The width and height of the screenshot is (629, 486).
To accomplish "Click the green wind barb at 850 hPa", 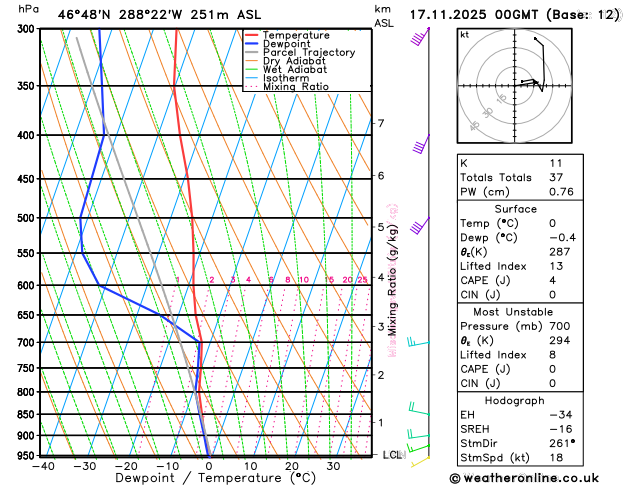I will (x=419, y=409).
